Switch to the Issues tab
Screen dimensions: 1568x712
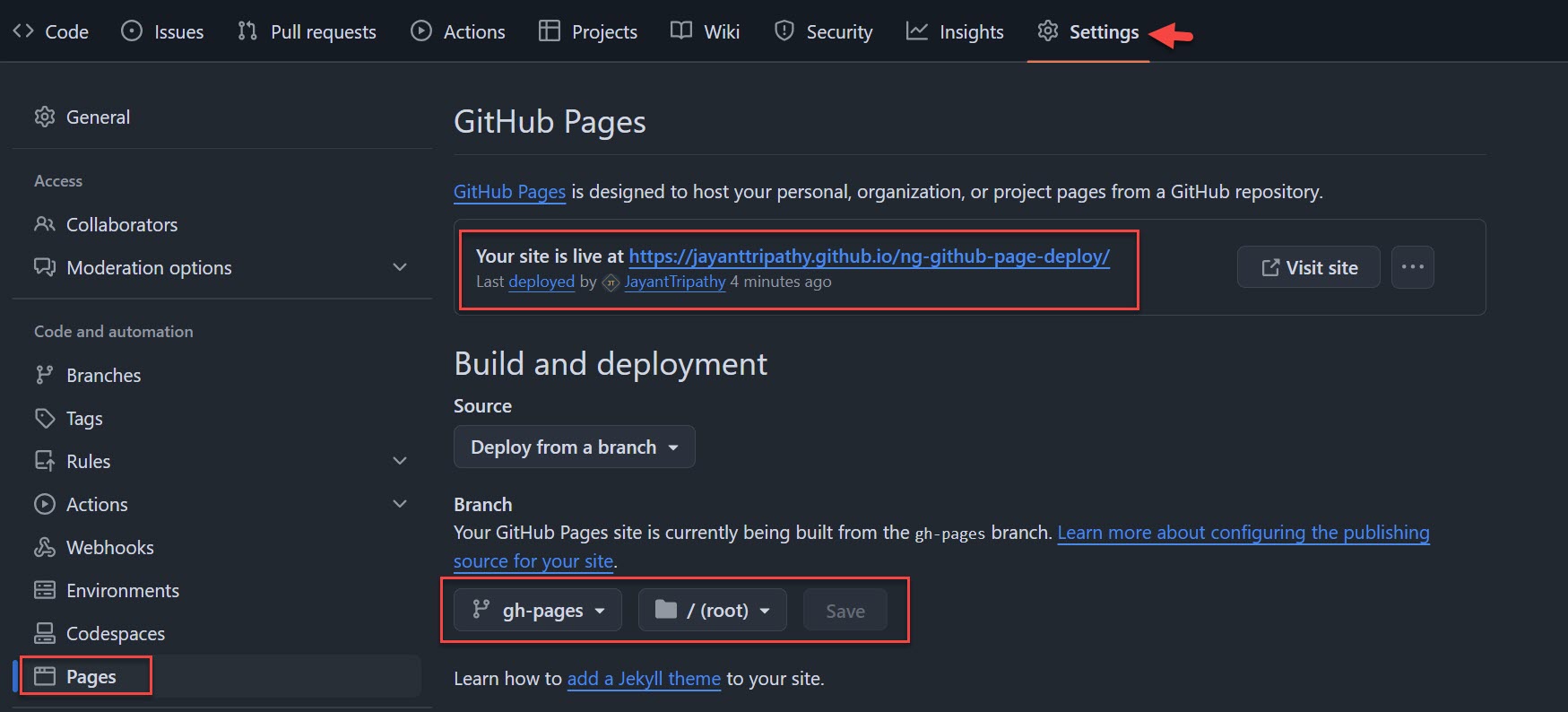[162, 31]
